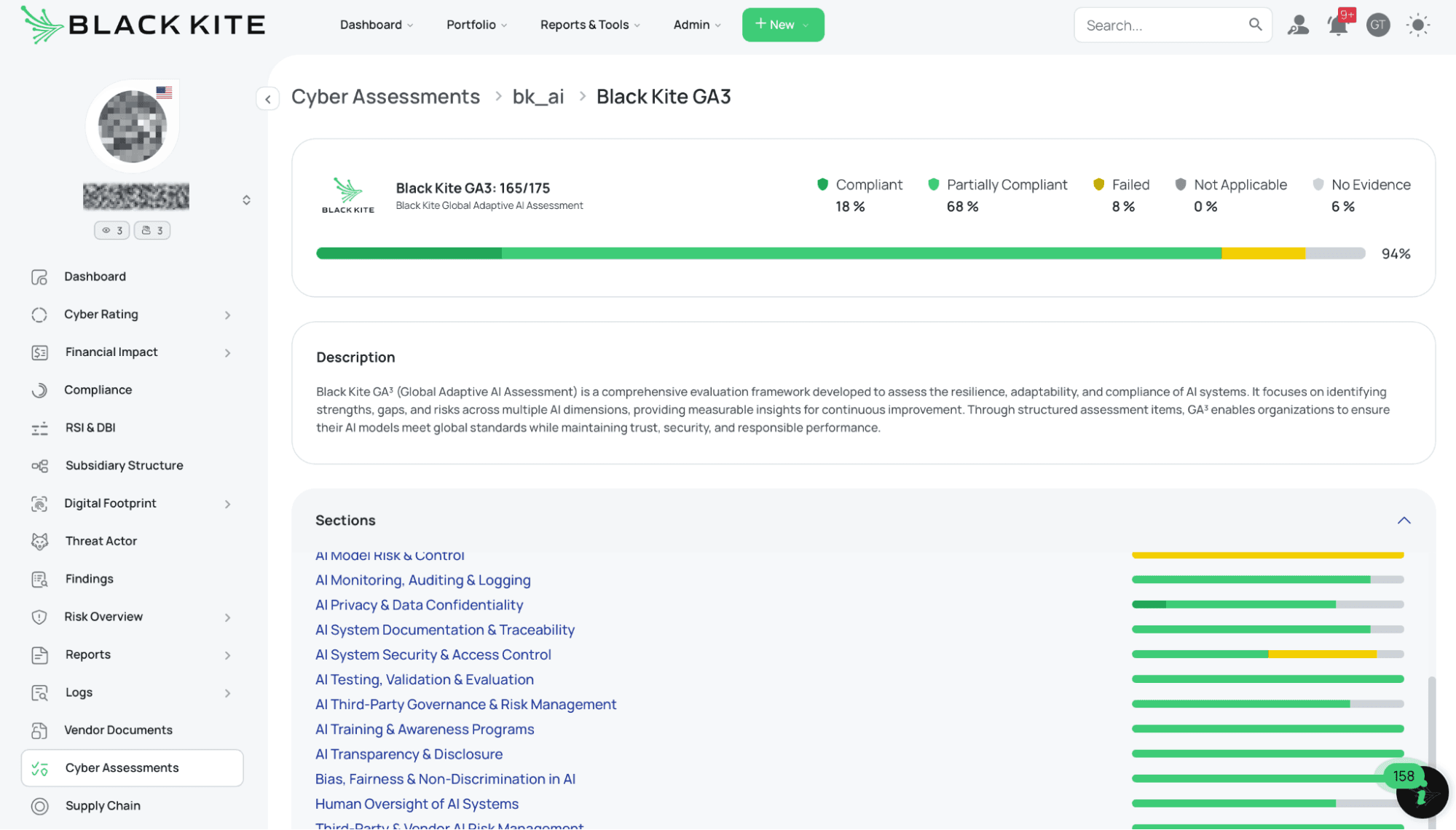Select the Threat Actor sidebar icon
The width and height of the screenshot is (1456, 830).
(39, 541)
